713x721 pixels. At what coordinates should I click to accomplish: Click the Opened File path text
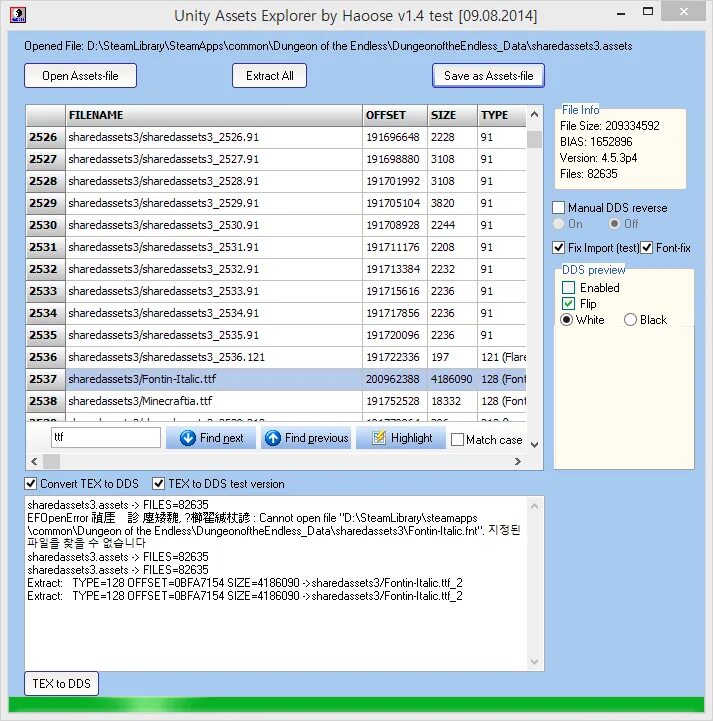tap(328, 46)
